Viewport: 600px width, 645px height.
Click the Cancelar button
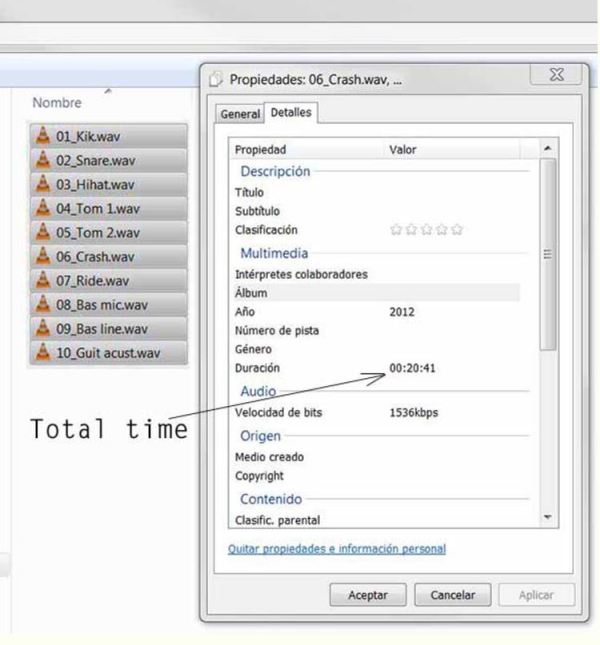point(453,593)
